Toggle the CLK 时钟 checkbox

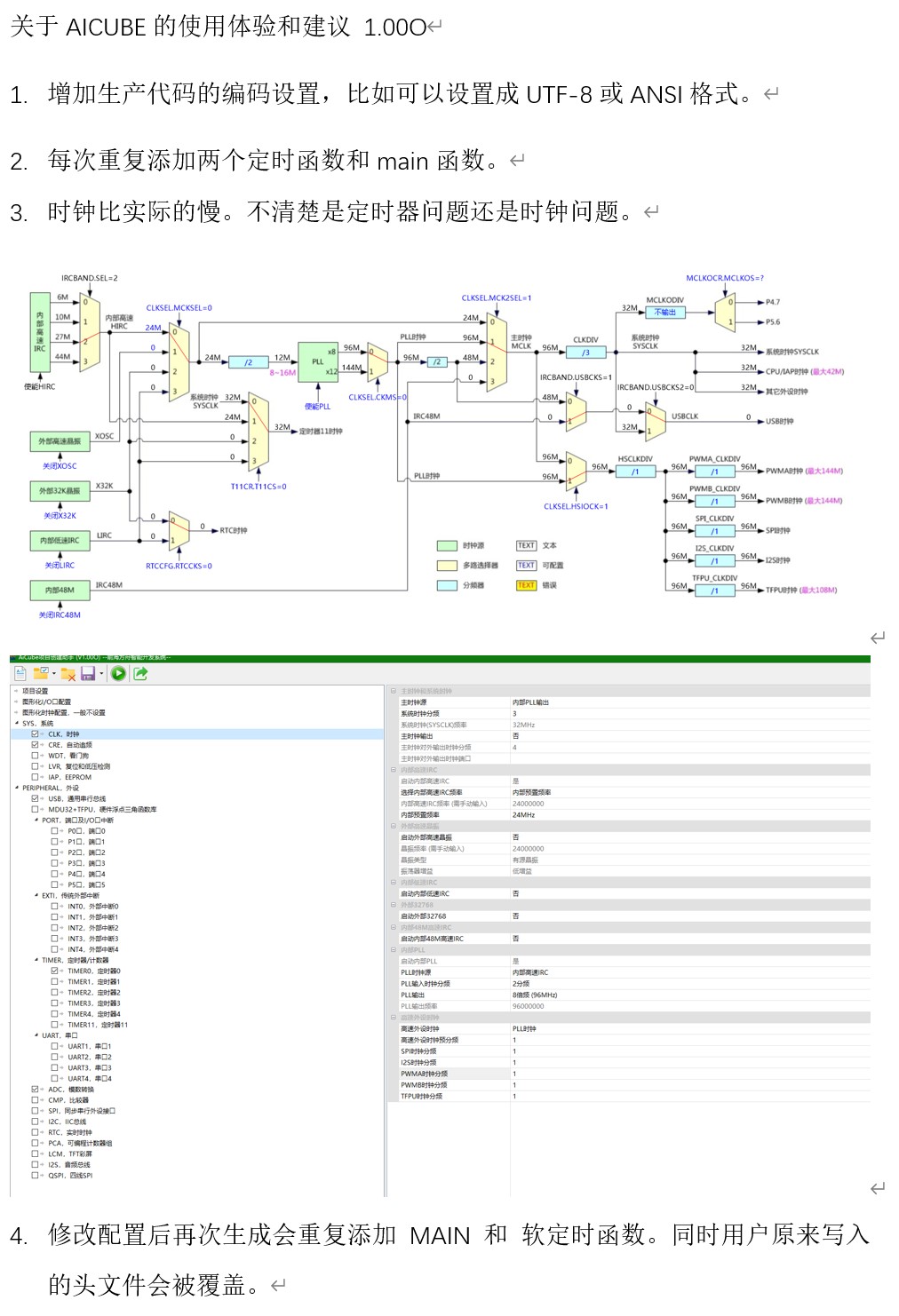point(35,734)
